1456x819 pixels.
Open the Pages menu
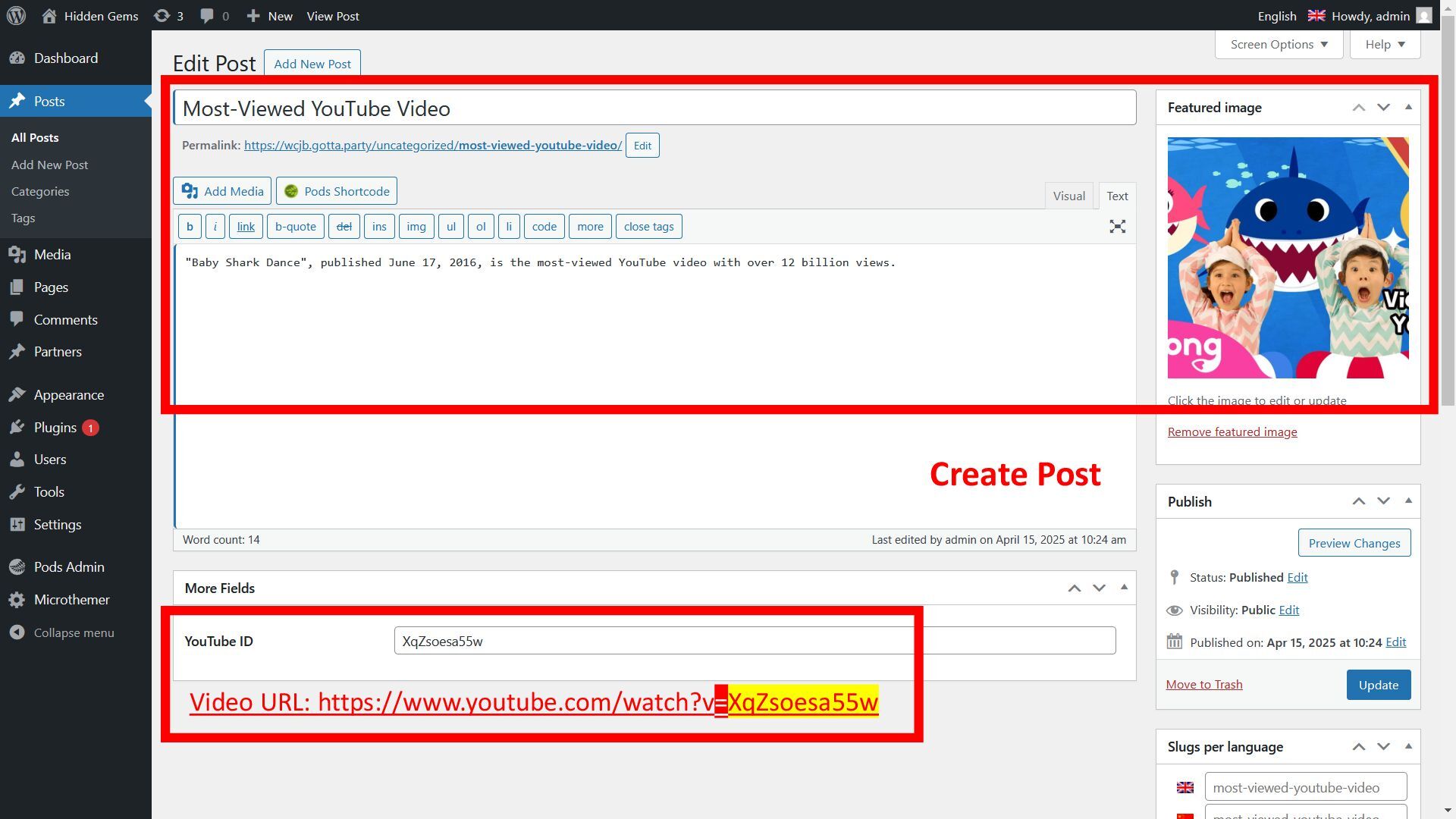[x=76, y=287]
